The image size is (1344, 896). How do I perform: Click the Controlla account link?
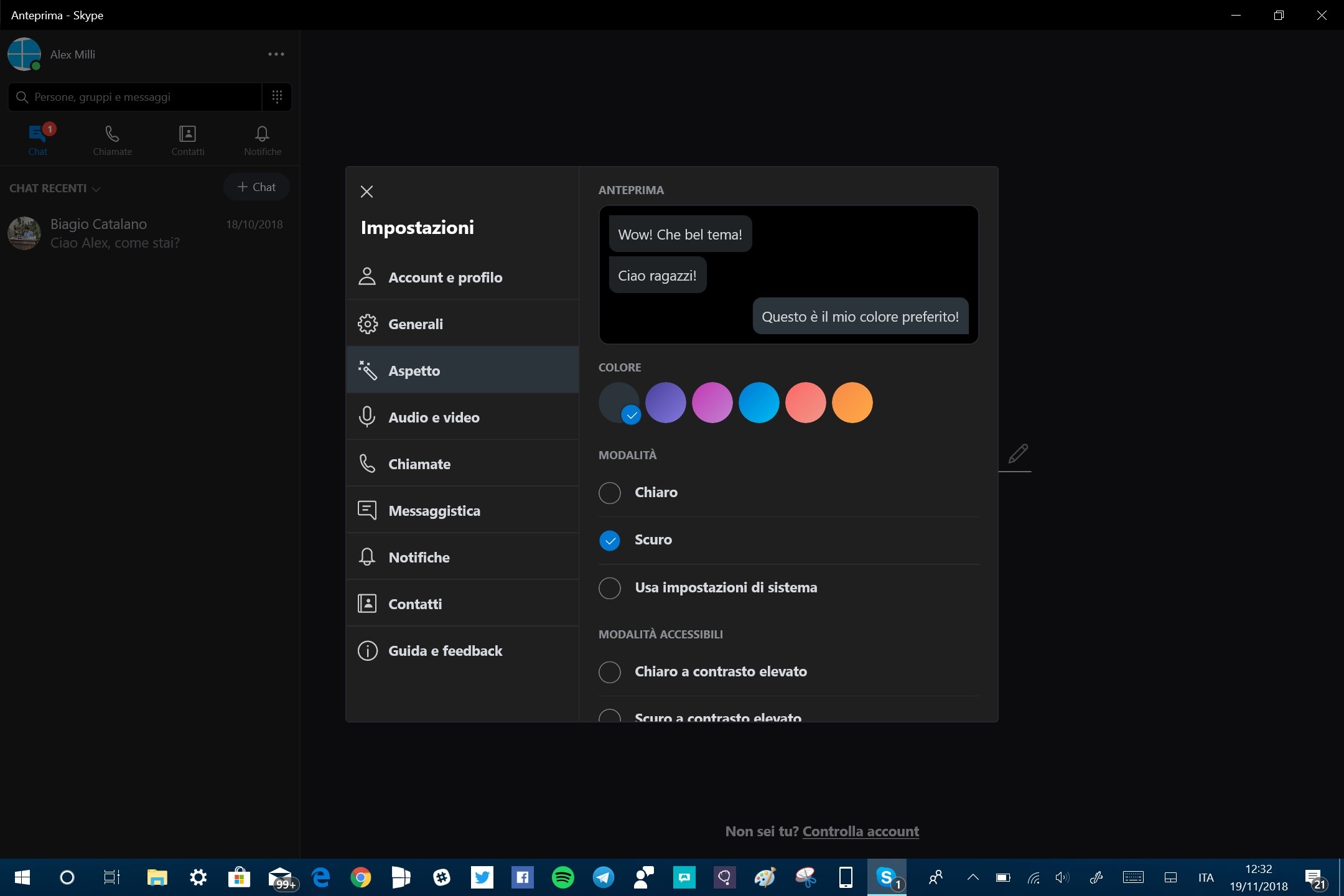point(861,831)
